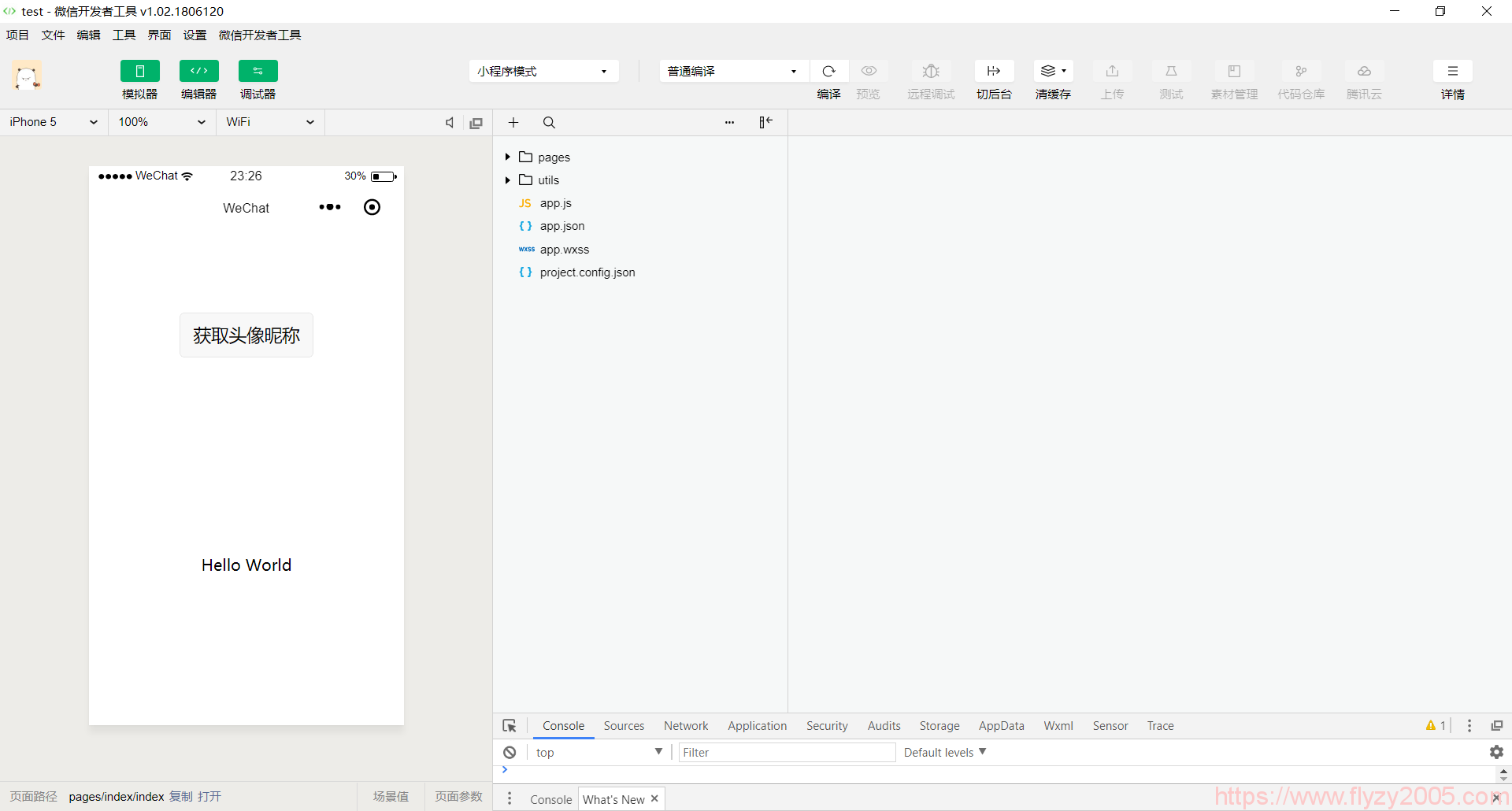Open console settings gear icon

coord(1496,752)
